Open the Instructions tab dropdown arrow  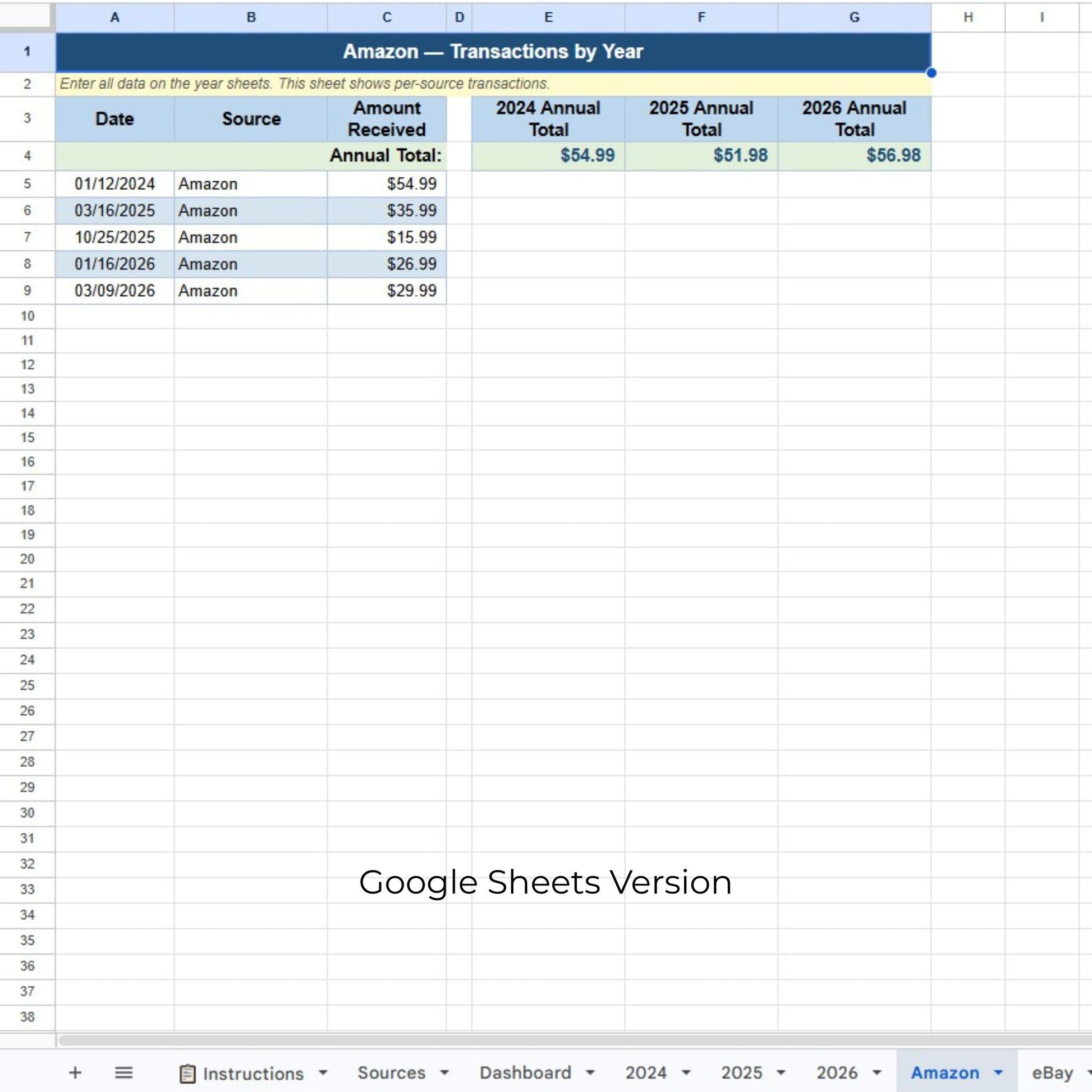(323, 1072)
